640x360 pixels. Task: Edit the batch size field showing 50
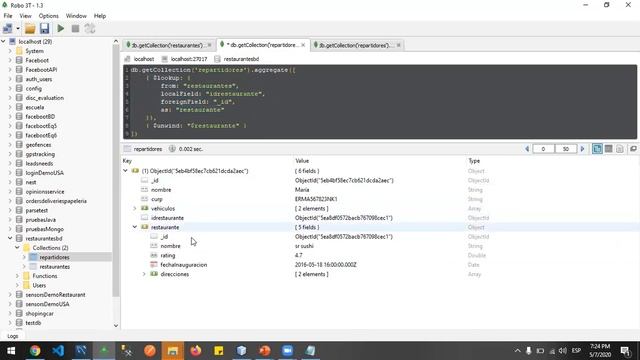(566, 149)
